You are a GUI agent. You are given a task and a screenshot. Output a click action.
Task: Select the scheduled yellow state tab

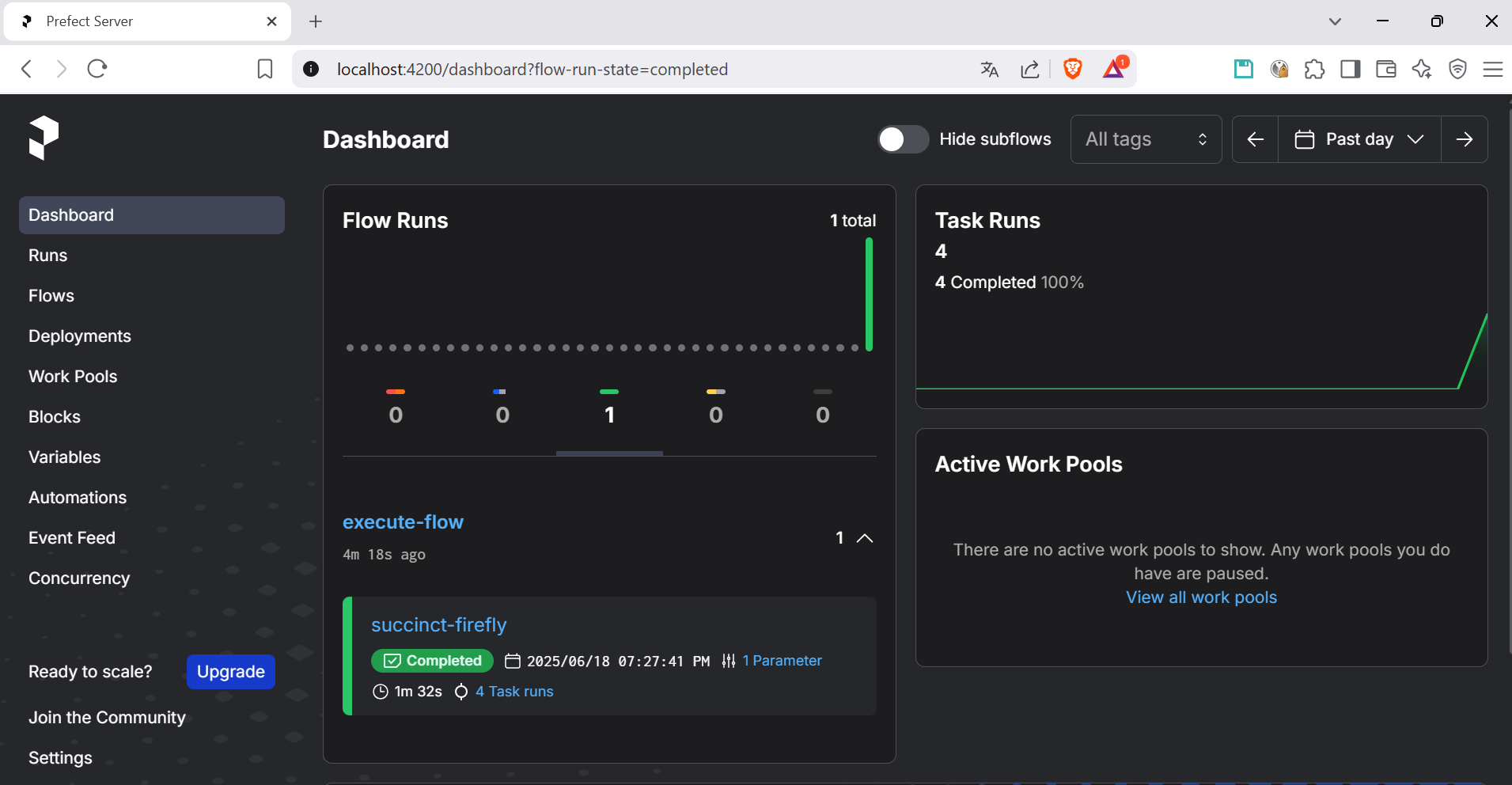point(716,408)
